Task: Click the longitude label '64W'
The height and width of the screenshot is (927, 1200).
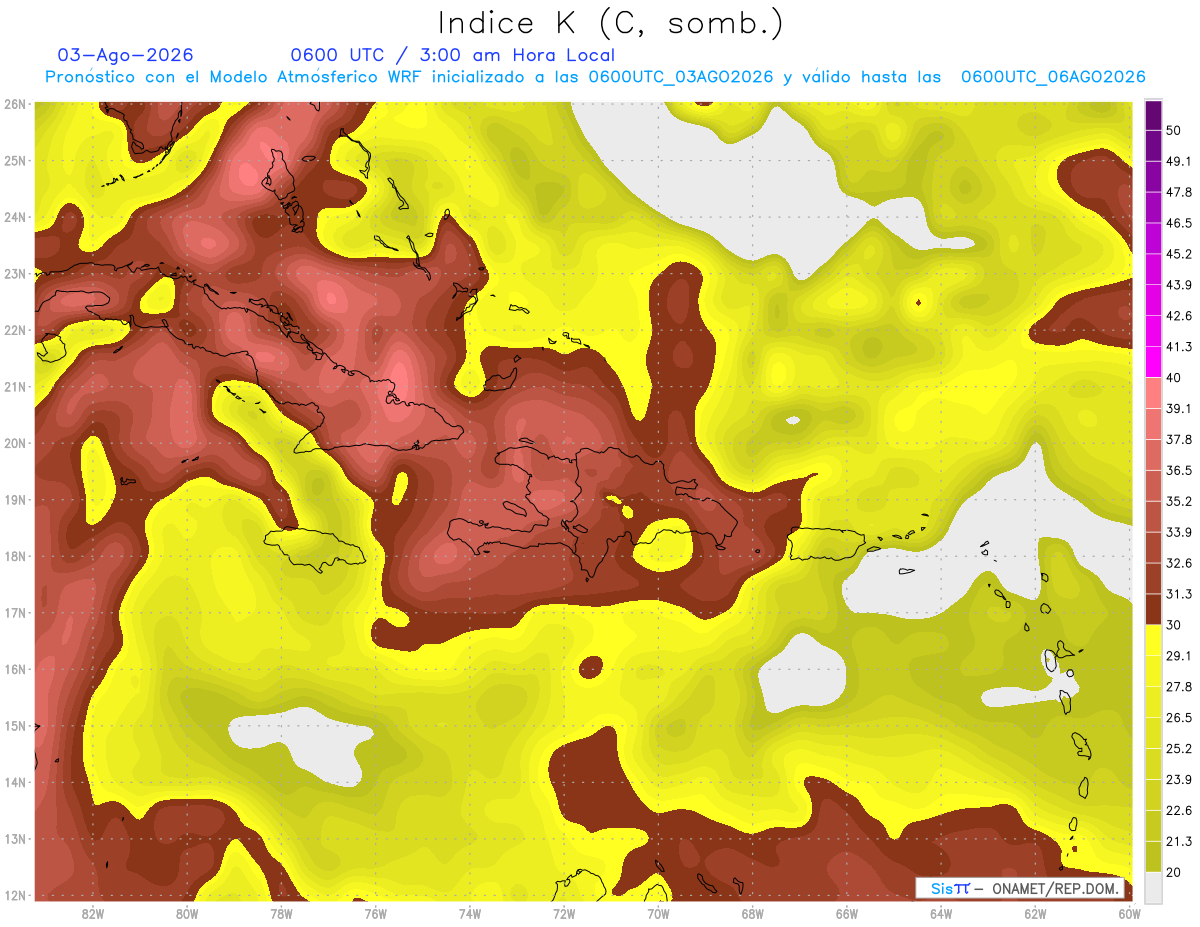Action: point(941,913)
